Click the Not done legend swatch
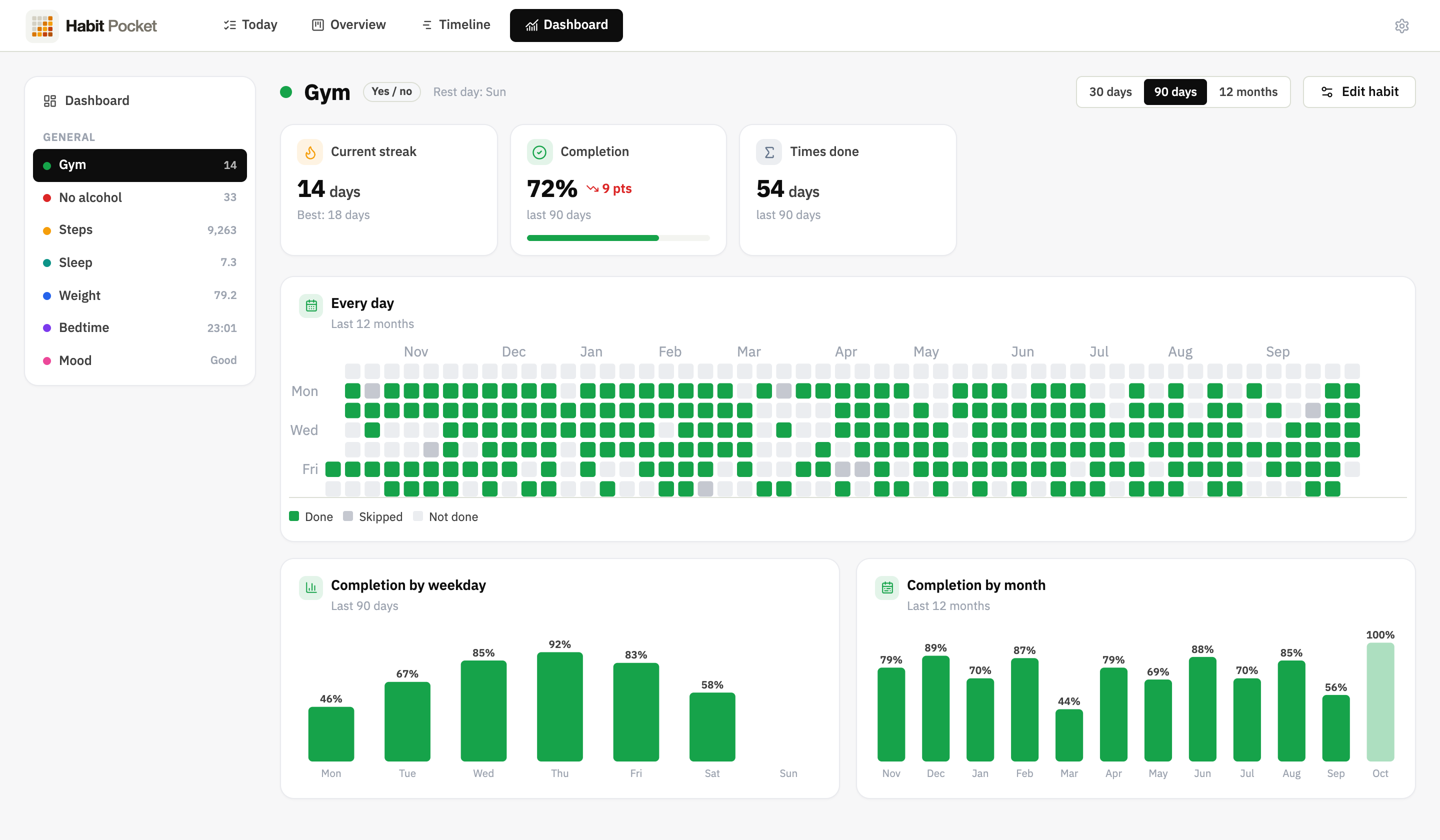1440x840 pixels. click(x=417, y=516)
